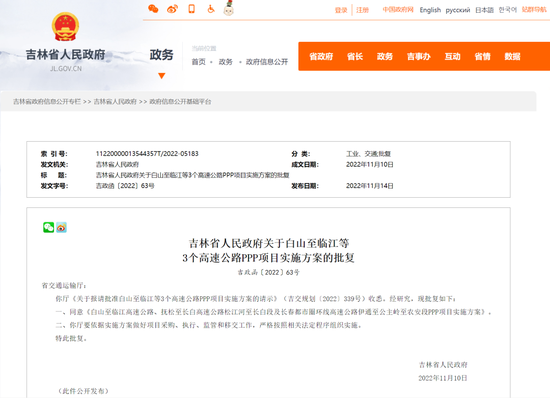Open the 中国政府网 link
Image resolution: width=550 pixels, height=398 pixels.
point(398,10)
